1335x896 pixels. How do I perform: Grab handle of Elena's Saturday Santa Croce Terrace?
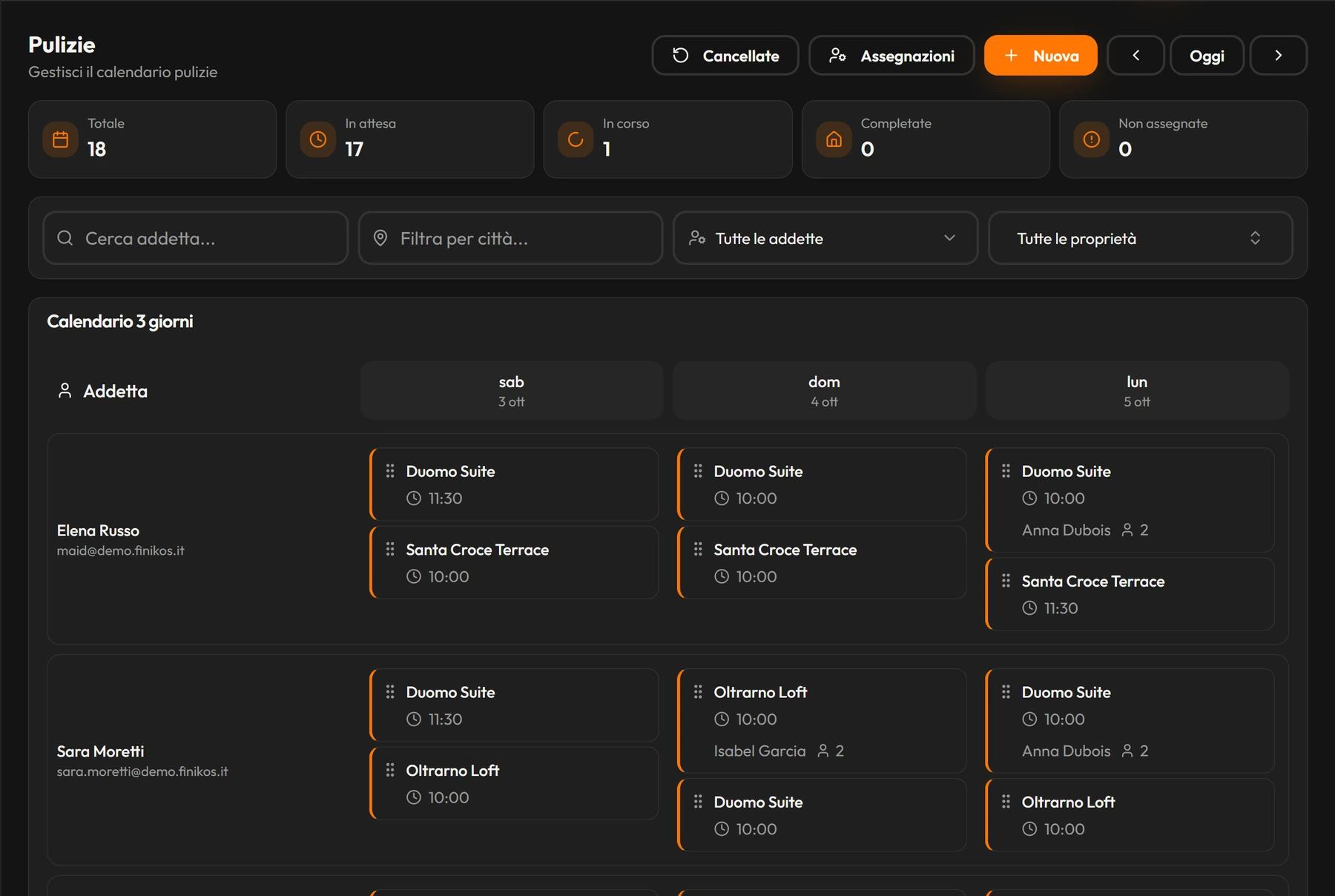[x=390, y=550]
